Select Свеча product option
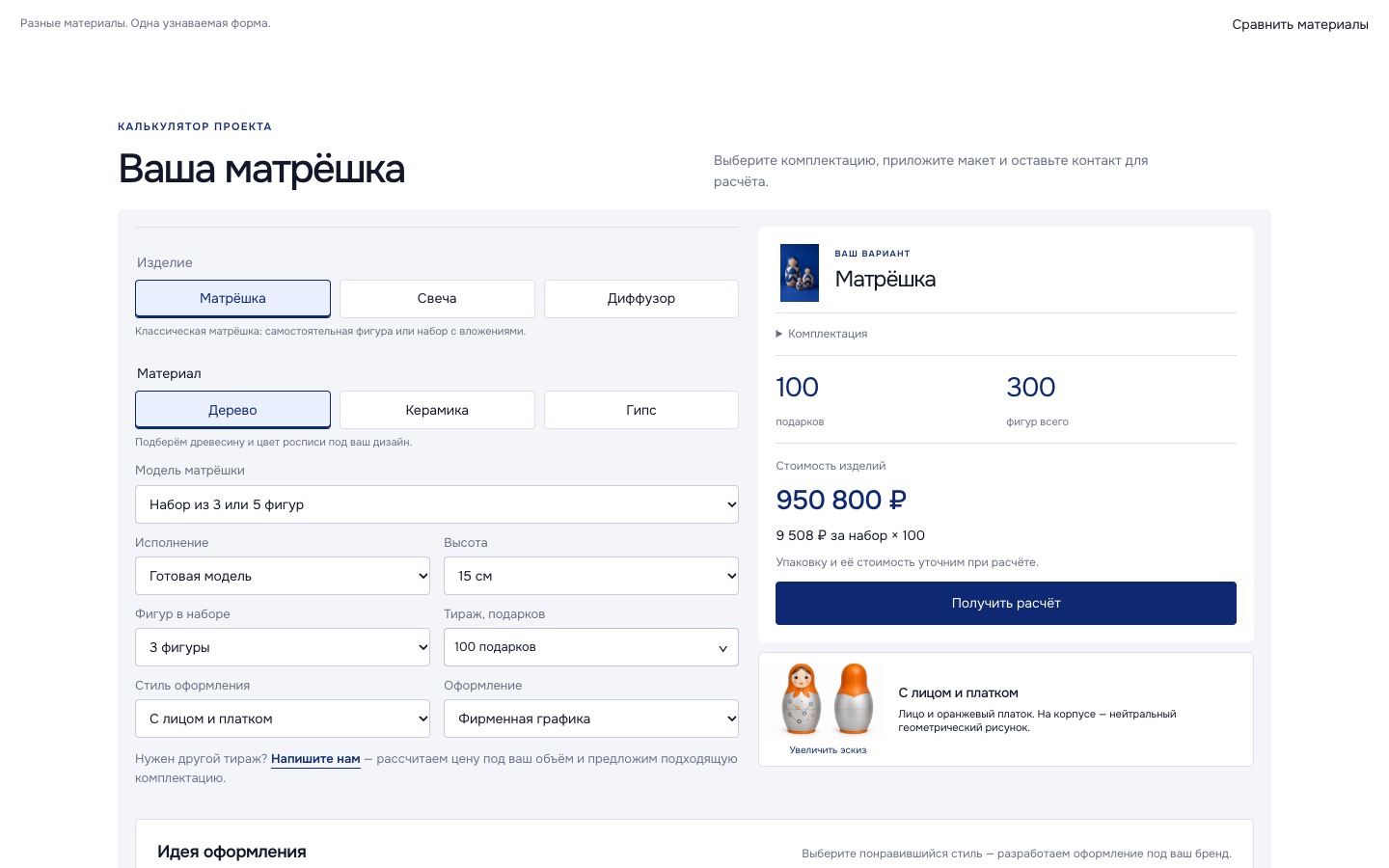Viewport: 1389px width, 868px height. tap(437, 299)
